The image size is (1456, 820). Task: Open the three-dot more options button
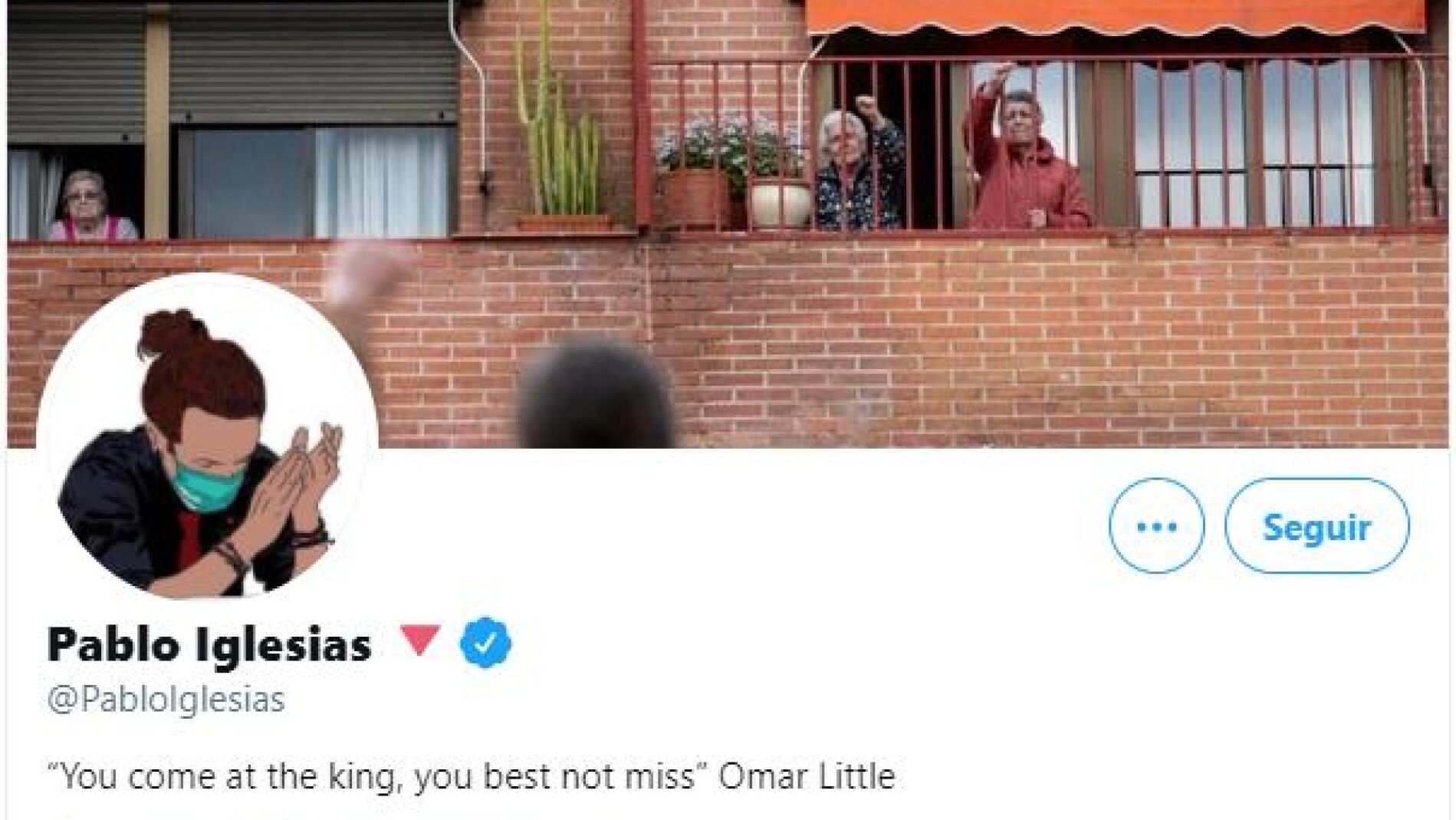click(1155, 526)
